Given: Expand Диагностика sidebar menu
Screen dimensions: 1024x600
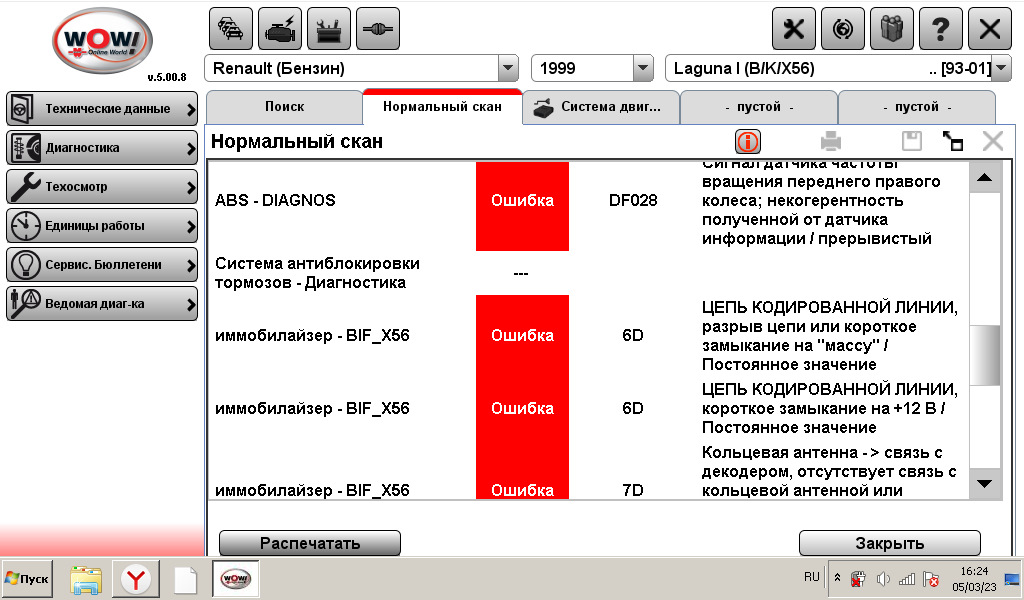Looking at the screenshot, I should point(102,148).
